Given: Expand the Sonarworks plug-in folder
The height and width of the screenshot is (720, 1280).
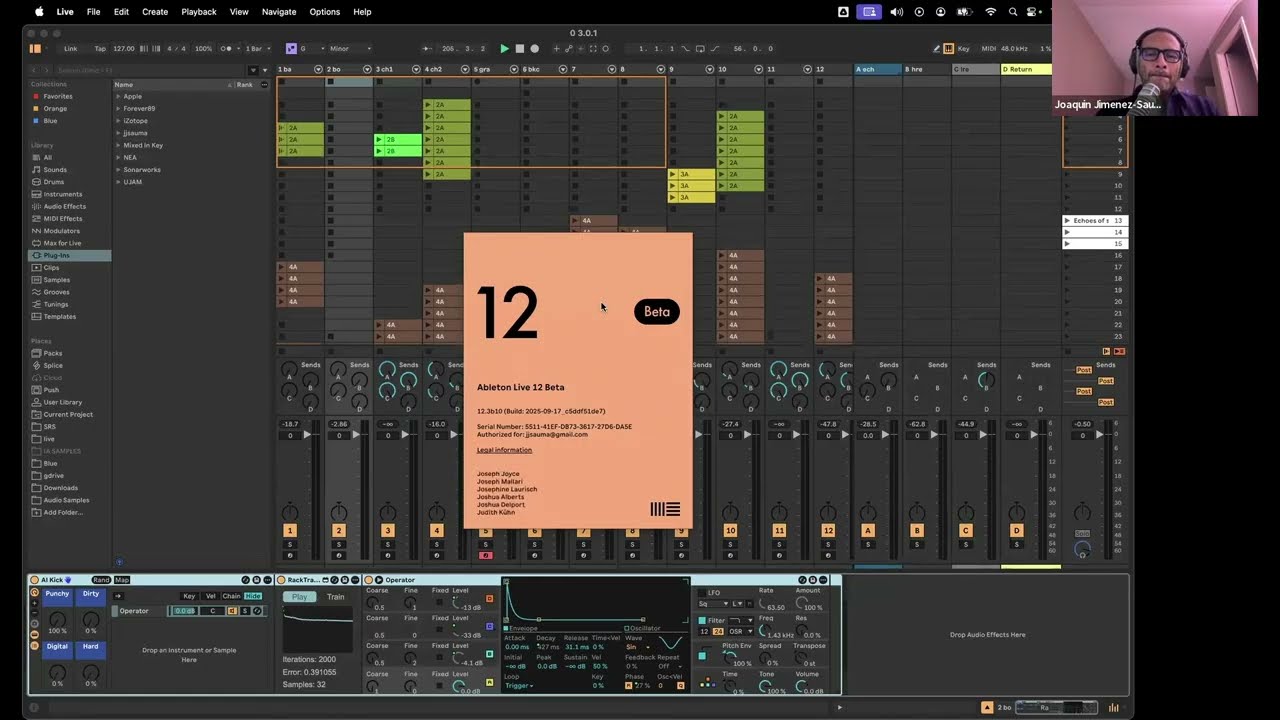Looking at the screenshot, I should 118,169.
